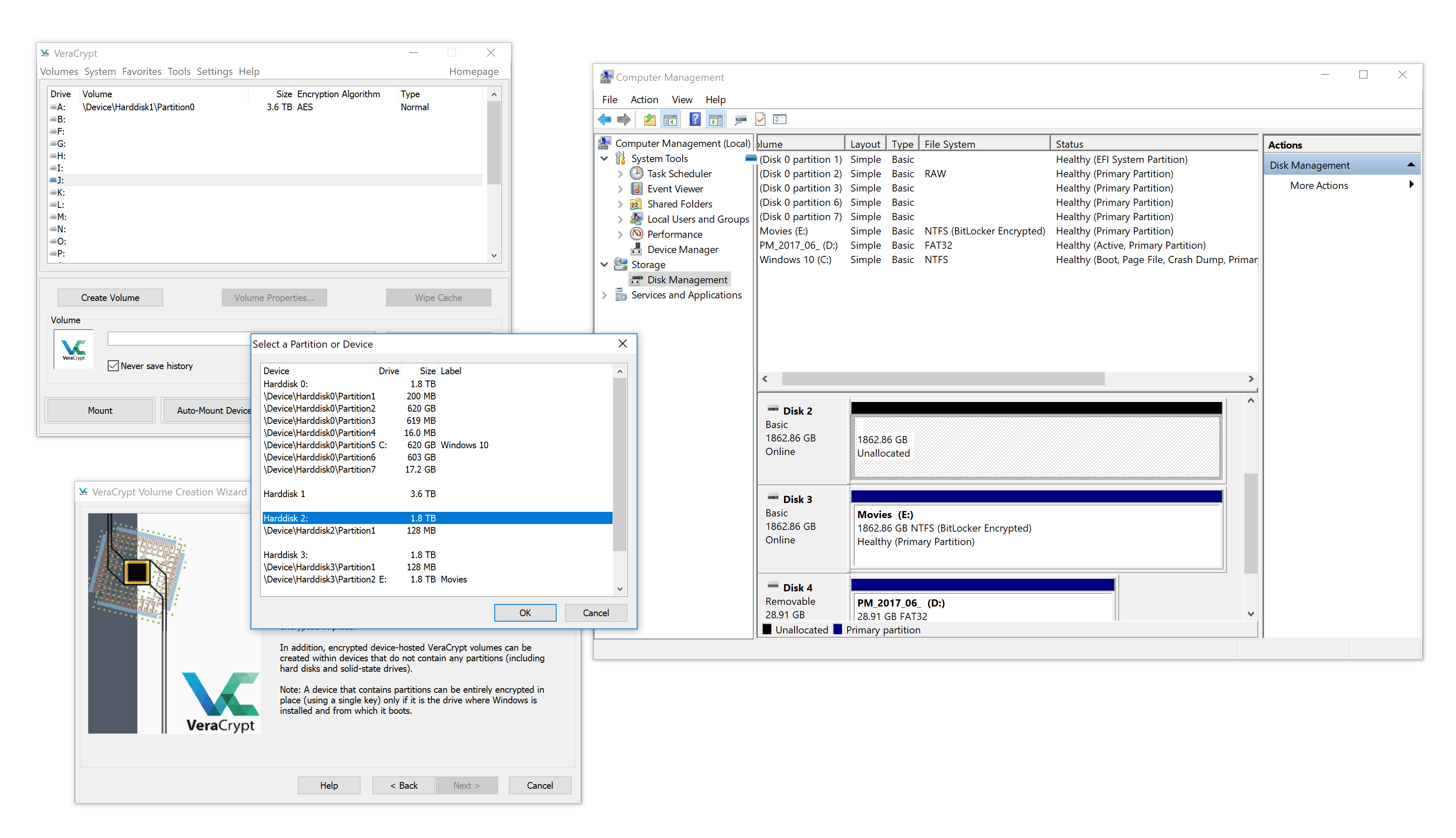Expand the Task Scheduler node
Screen dimensions: 1456x838
[620, 174]
